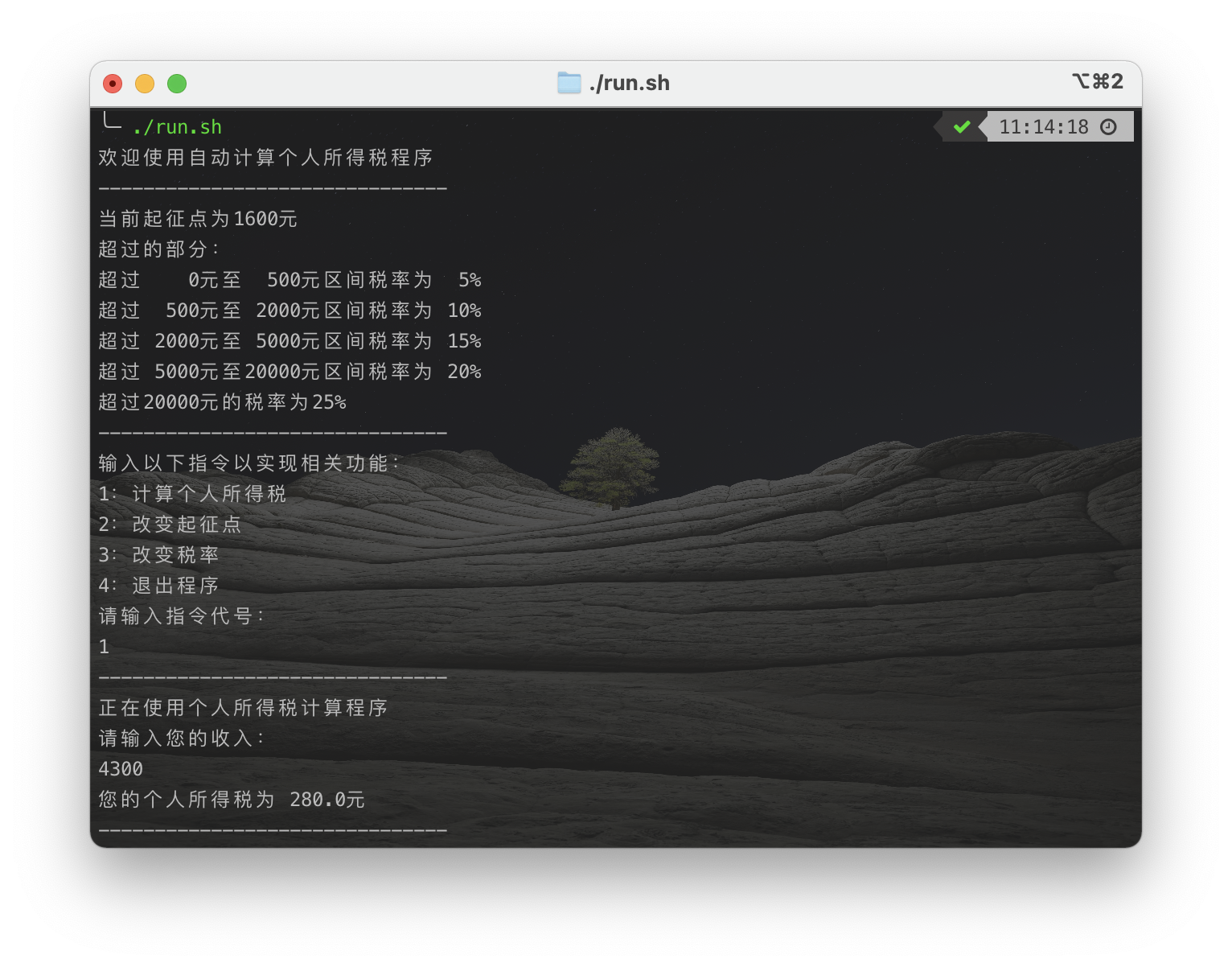Click option 4: 退出程序

[x=158, y=586]
